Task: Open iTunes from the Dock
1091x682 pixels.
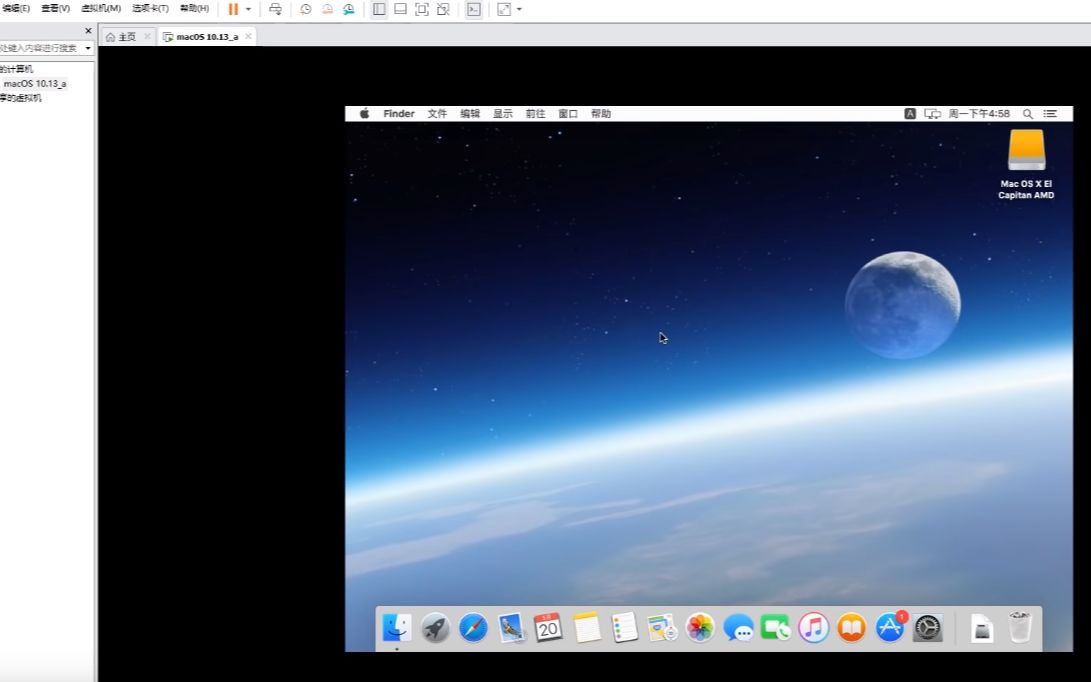Action: 813,628
